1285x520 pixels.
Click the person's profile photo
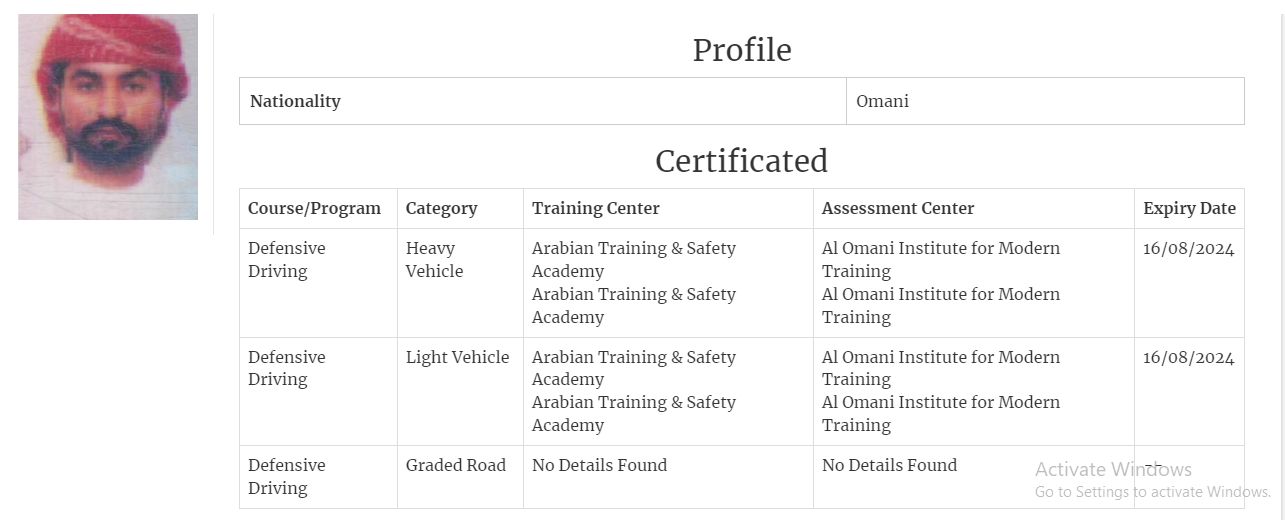pos(108,117)
